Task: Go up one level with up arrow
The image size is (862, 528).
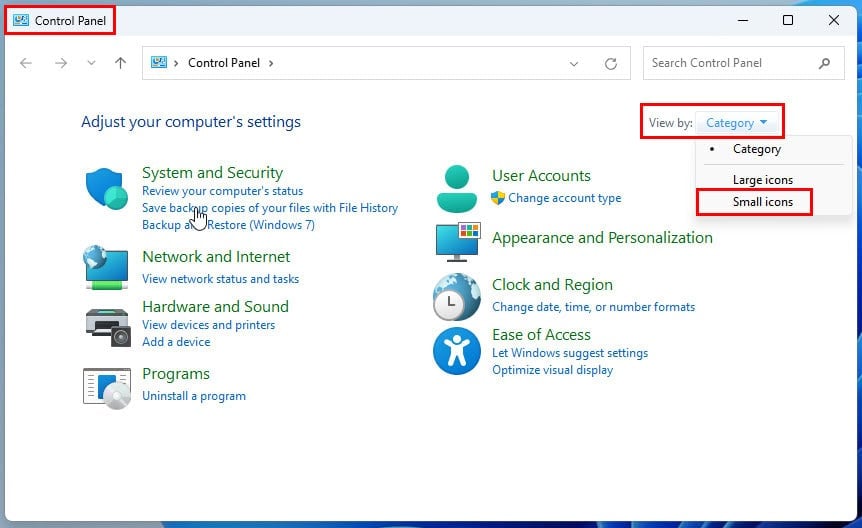Action: pos(120,63)
